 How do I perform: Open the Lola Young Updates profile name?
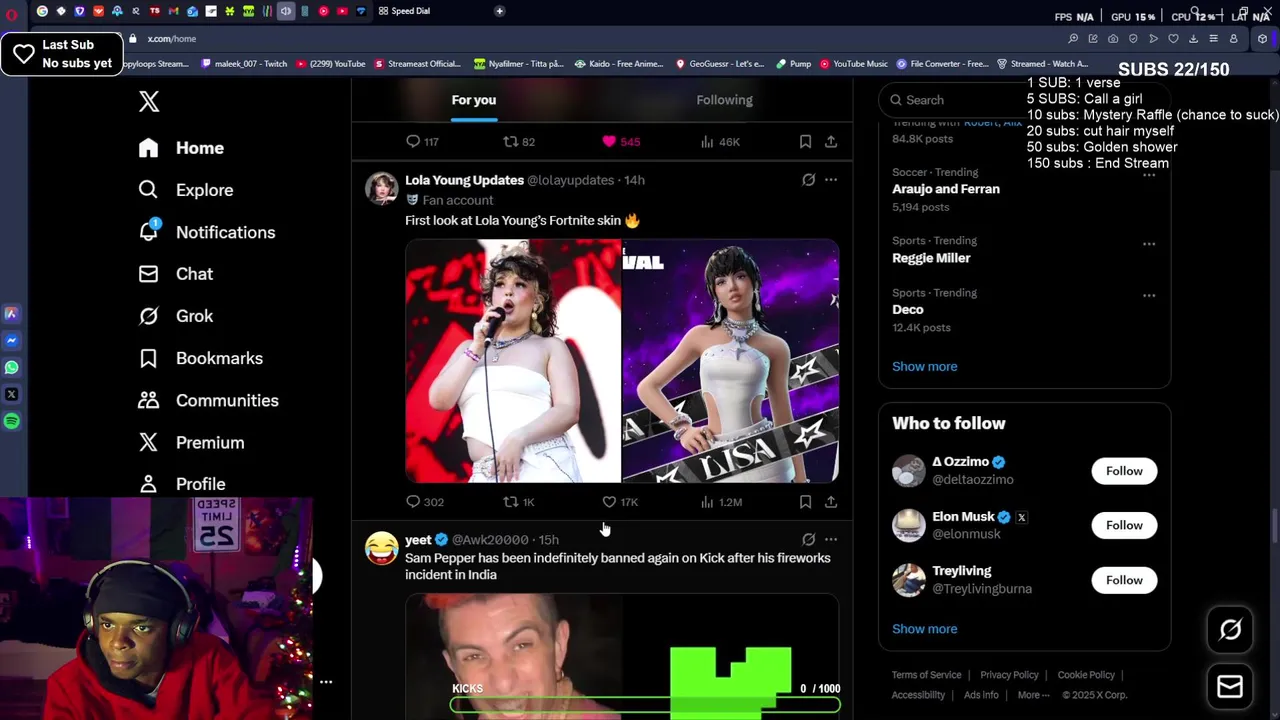coord(464,180)
